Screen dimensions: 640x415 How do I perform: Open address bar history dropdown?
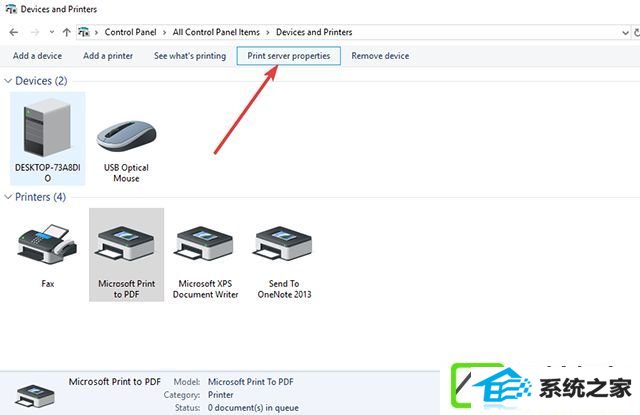[x=625, y=33]
